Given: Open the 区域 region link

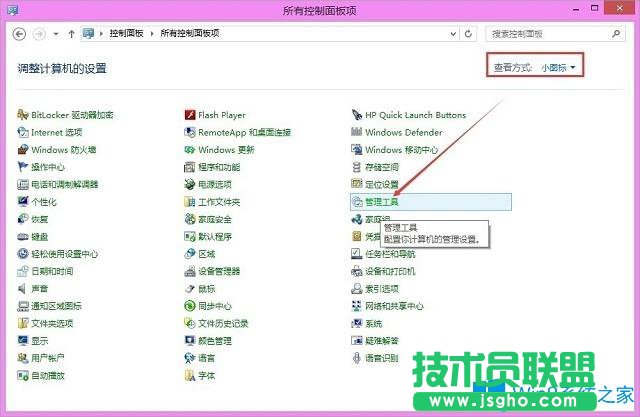Looking at the screenshot, I should 207,254.
